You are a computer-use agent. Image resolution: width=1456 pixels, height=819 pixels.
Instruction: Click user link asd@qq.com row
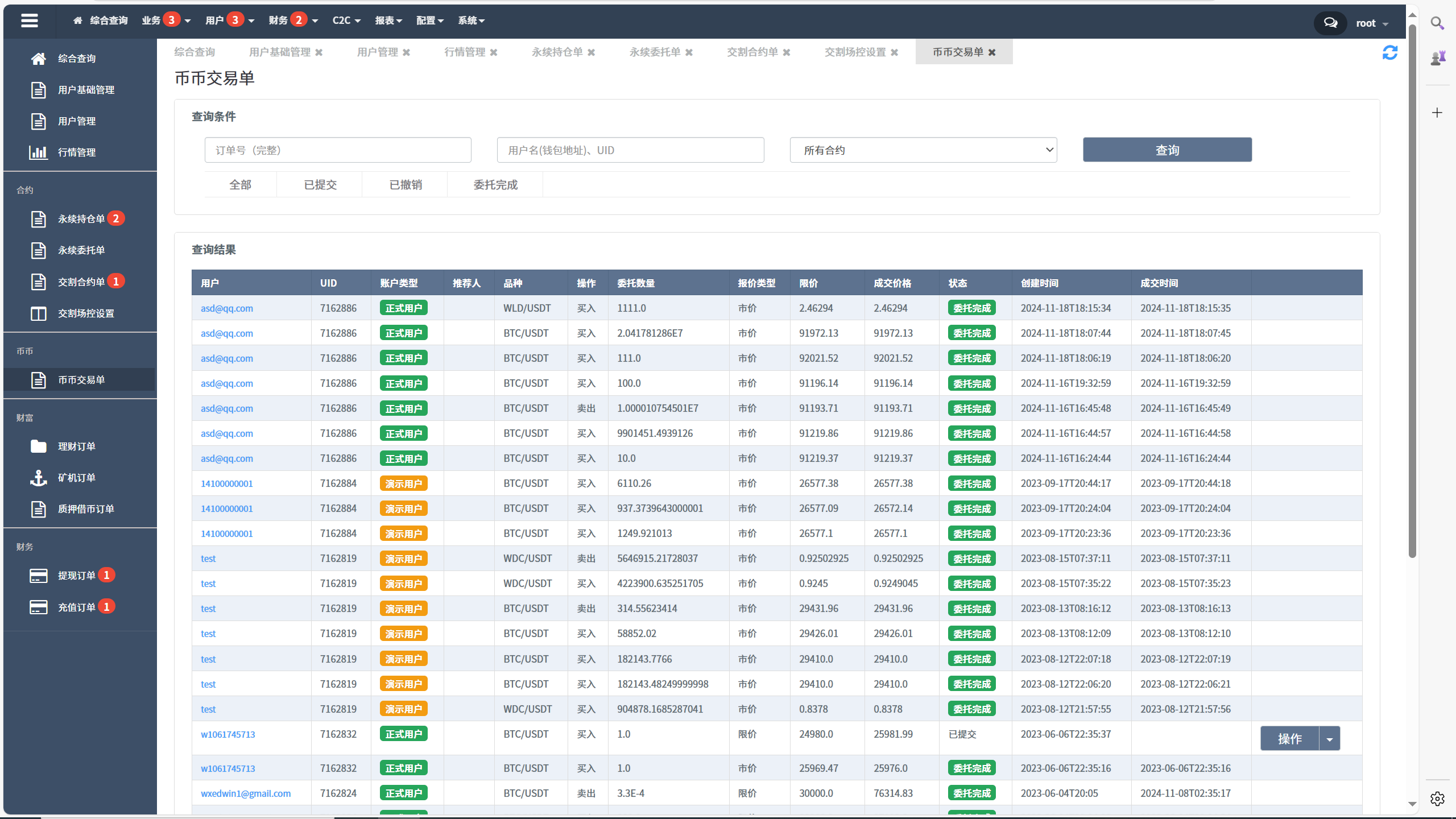[x=228, y=307]
